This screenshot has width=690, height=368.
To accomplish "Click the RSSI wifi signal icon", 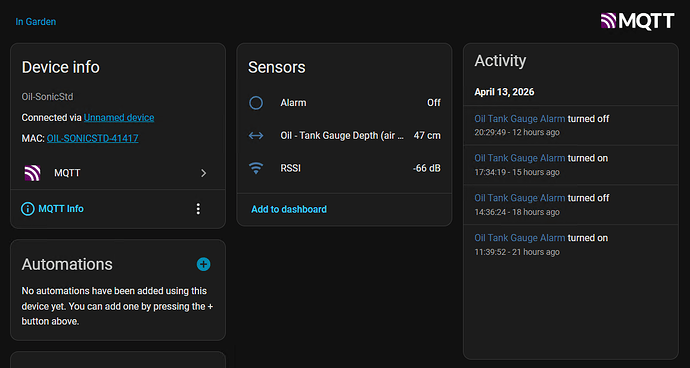I will click(256, 168).
